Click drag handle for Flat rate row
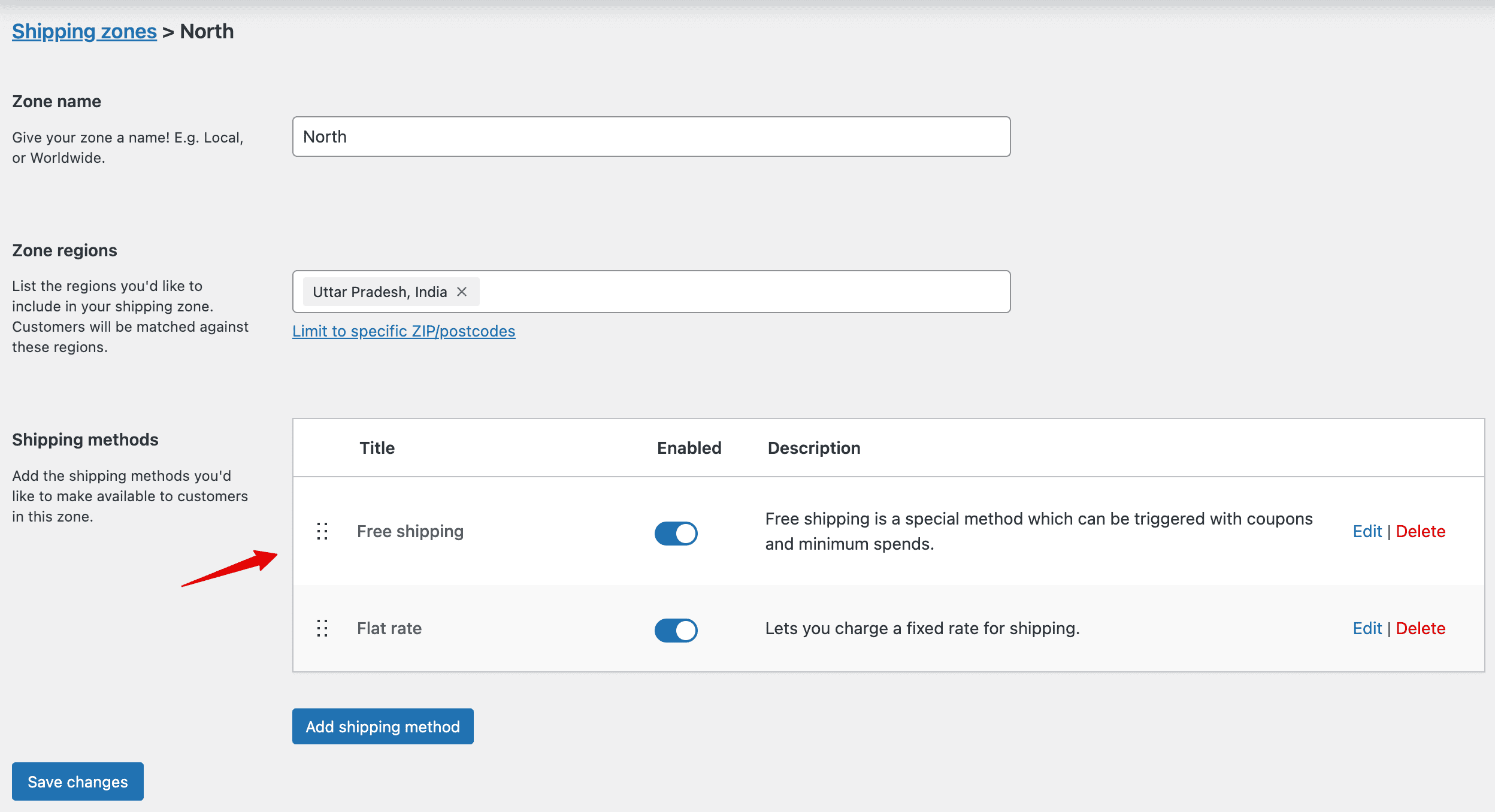 [x=322, y=628]
